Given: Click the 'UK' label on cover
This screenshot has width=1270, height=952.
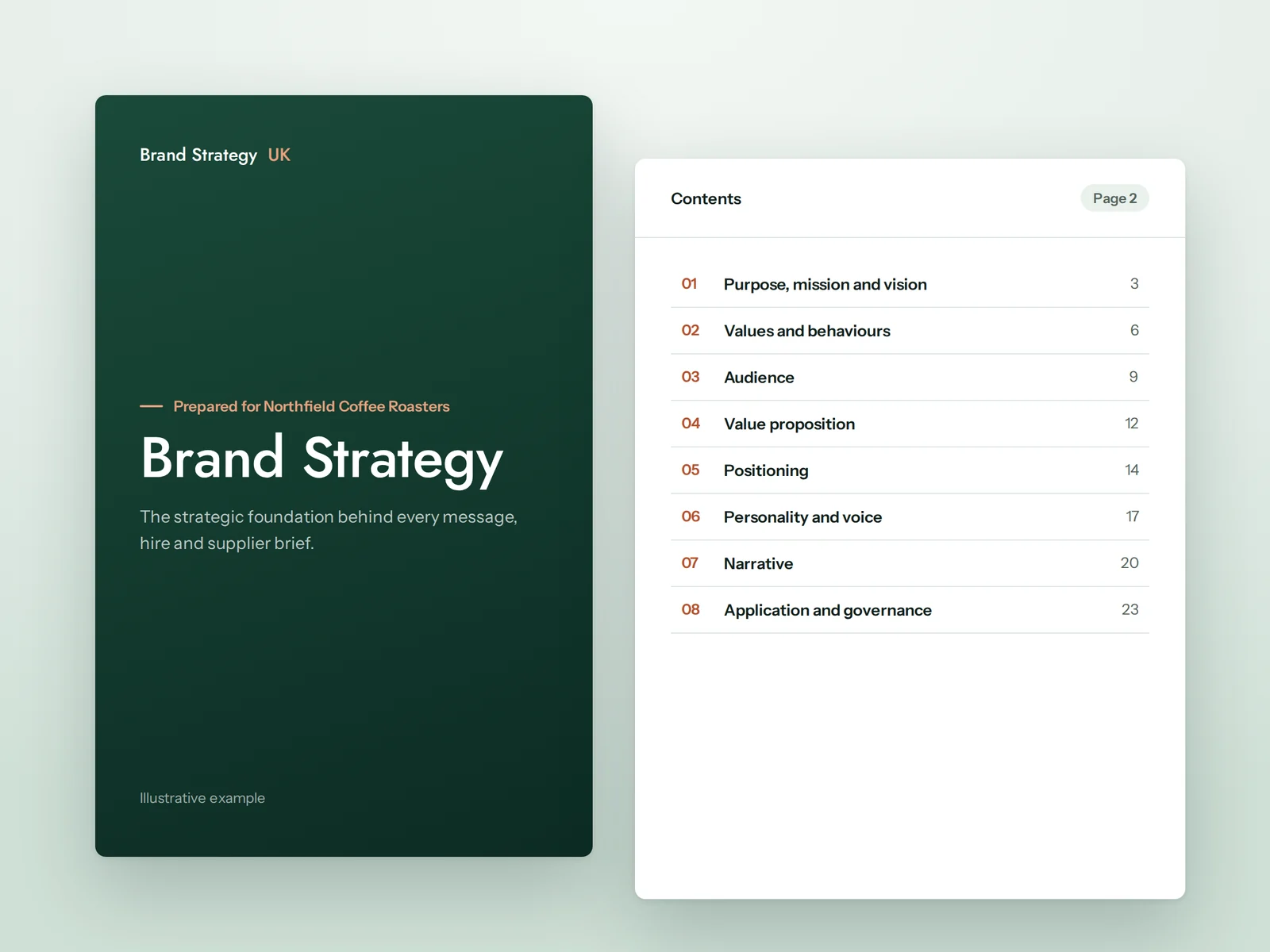Looking at the screenshot, I should click(279, 155).
